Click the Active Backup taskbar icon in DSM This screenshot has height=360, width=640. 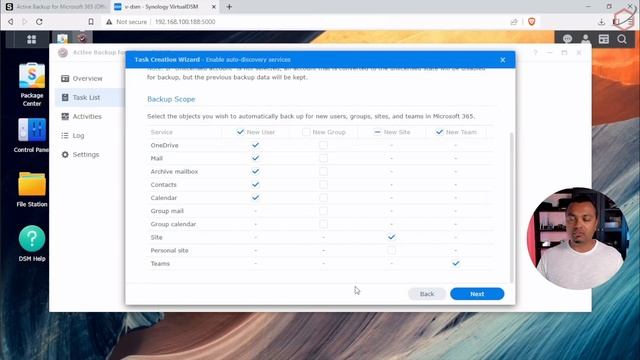point(82,38)
